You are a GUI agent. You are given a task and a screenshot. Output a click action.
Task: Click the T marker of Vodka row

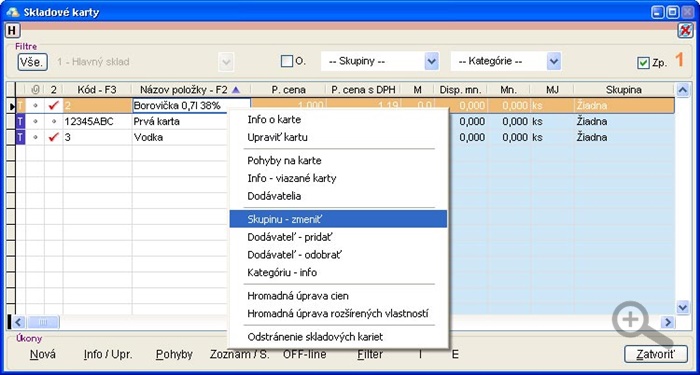click(20, 137)
